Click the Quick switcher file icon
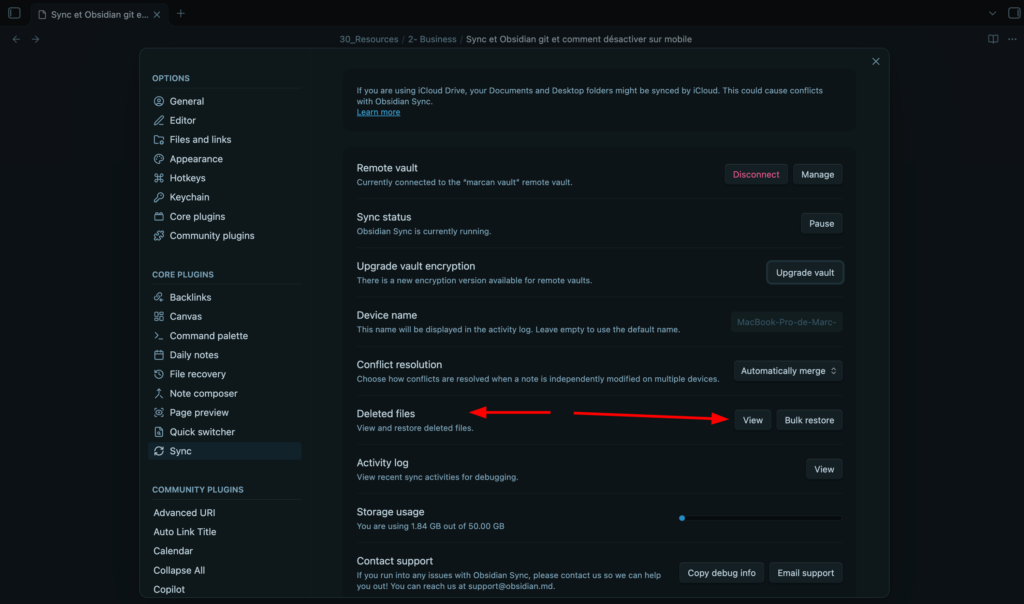Image resolution: width=1024 pixels, height=604 pixels. [159, 432]
